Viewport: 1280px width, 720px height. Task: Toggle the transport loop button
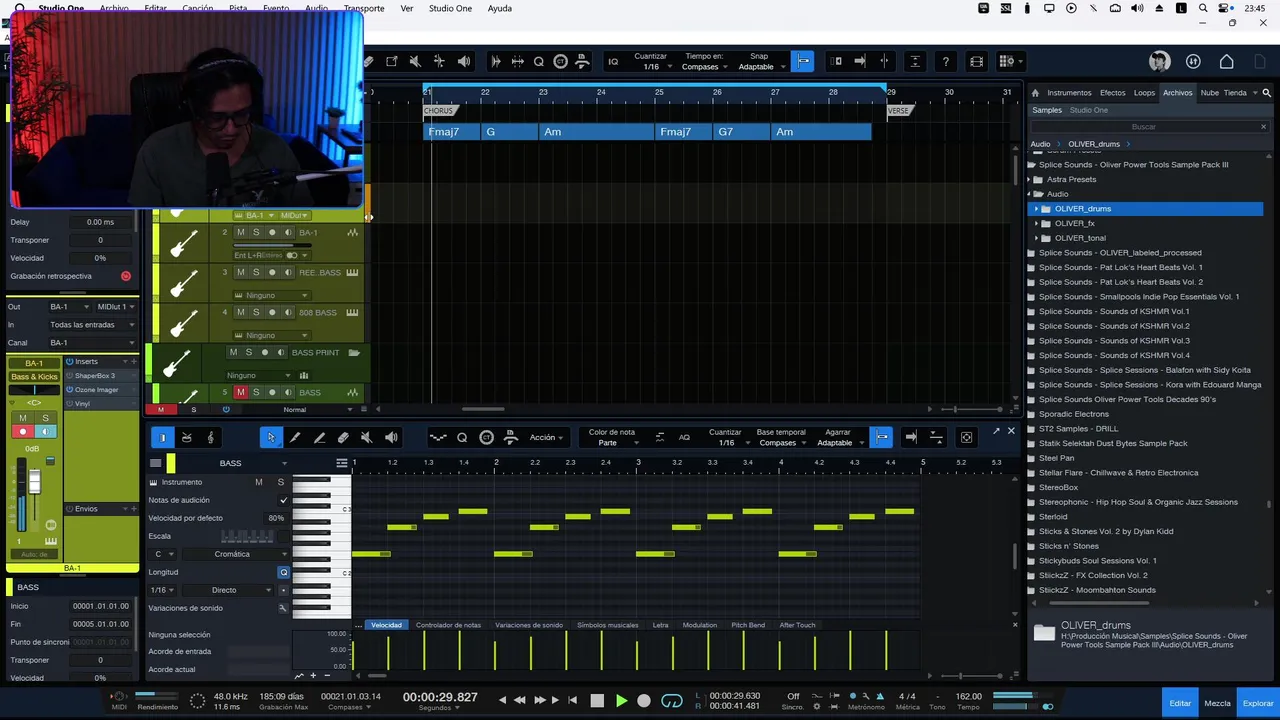(672, 701)
